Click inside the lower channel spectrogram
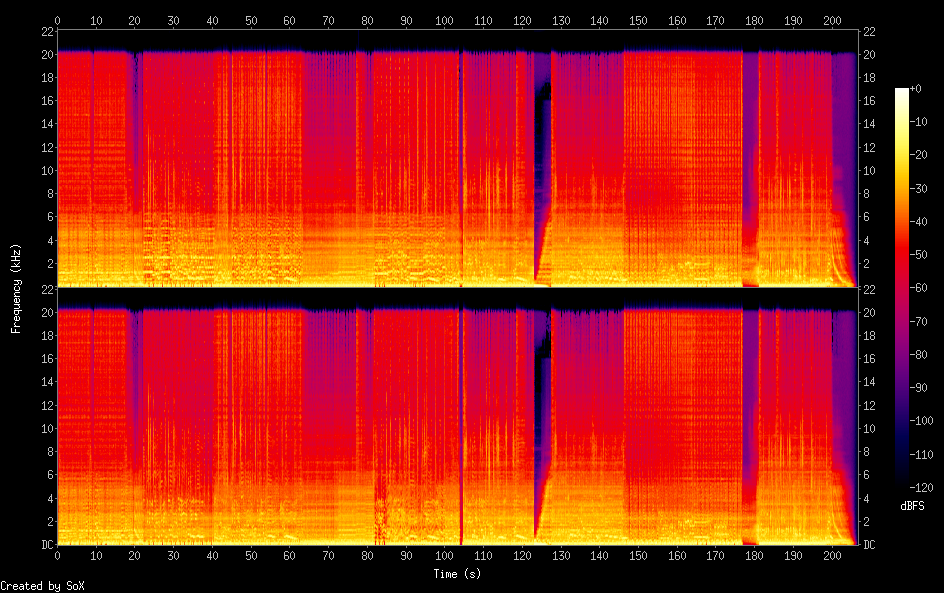944x593 pixels. point(457,417)
